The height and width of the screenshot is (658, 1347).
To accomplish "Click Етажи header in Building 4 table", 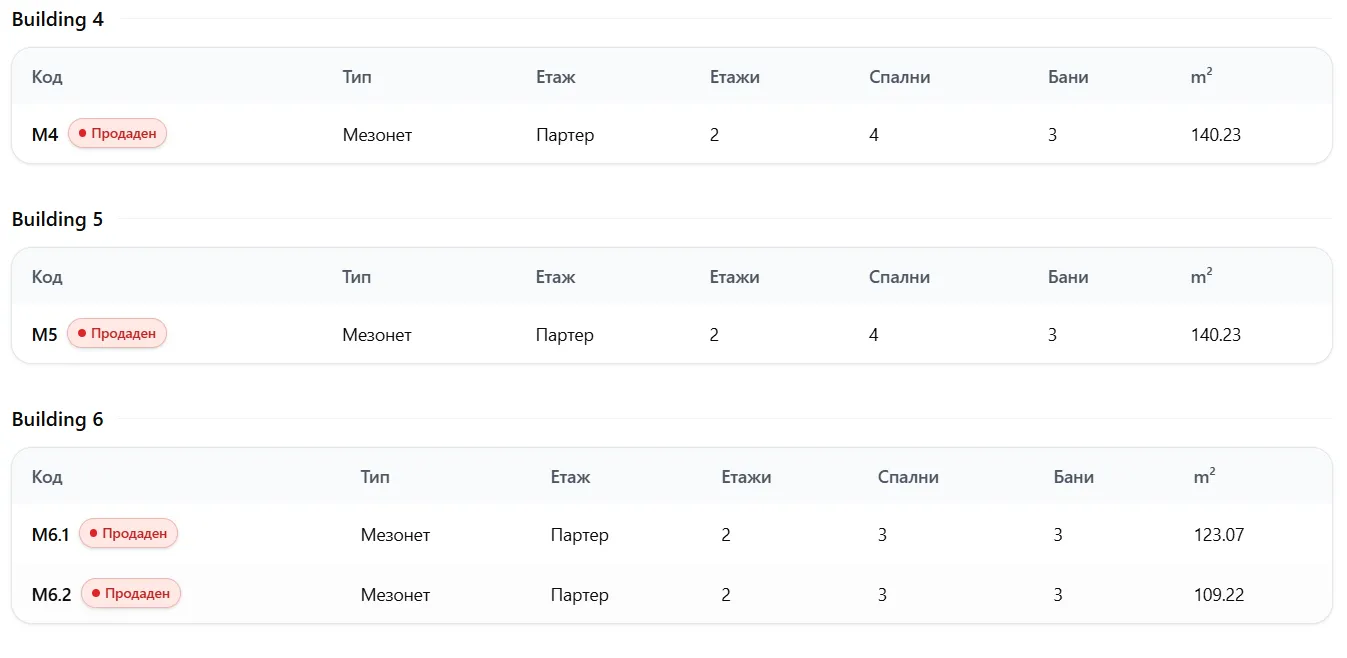I will 734,77.
